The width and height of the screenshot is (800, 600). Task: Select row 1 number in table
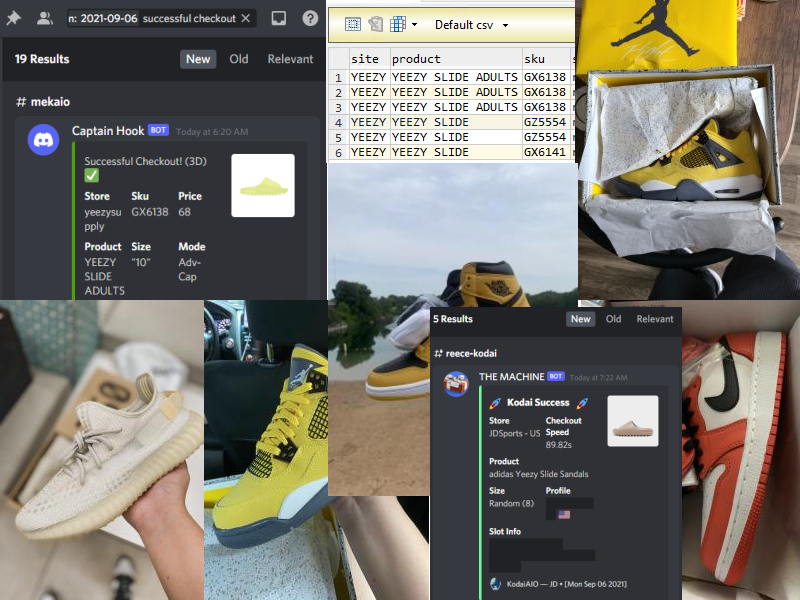point(338,78)
